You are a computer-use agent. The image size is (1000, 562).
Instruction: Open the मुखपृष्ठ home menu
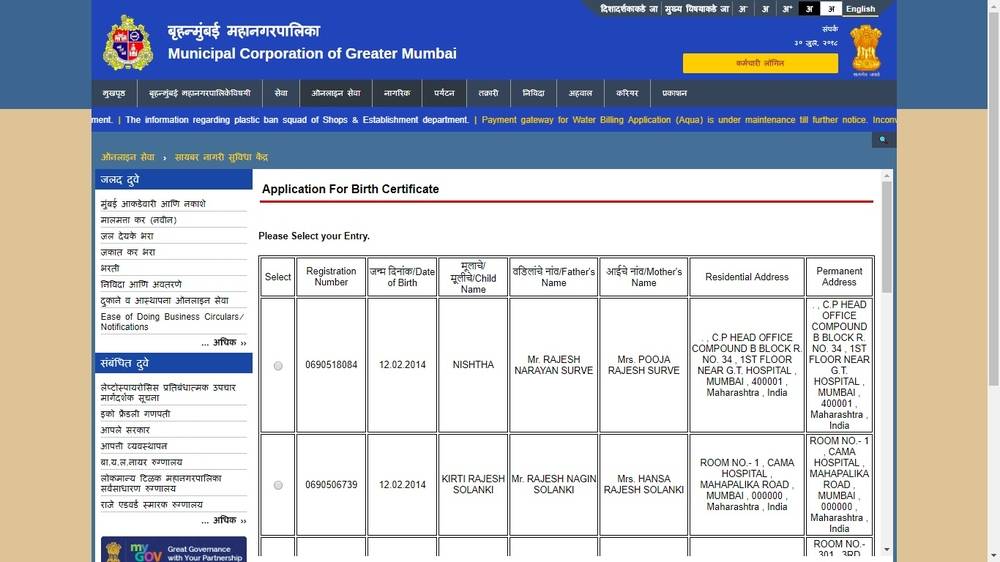point(114,93)
